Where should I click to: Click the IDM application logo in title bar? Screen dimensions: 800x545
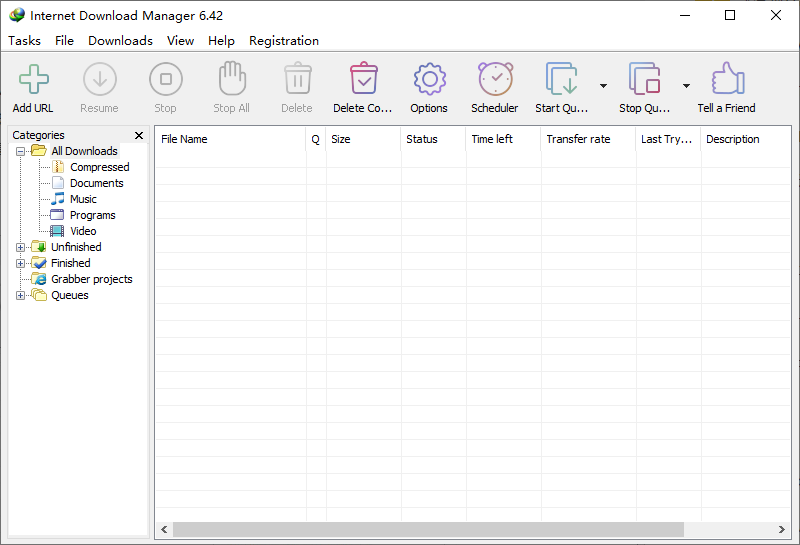pyautogui.click(x=17, y=15)
